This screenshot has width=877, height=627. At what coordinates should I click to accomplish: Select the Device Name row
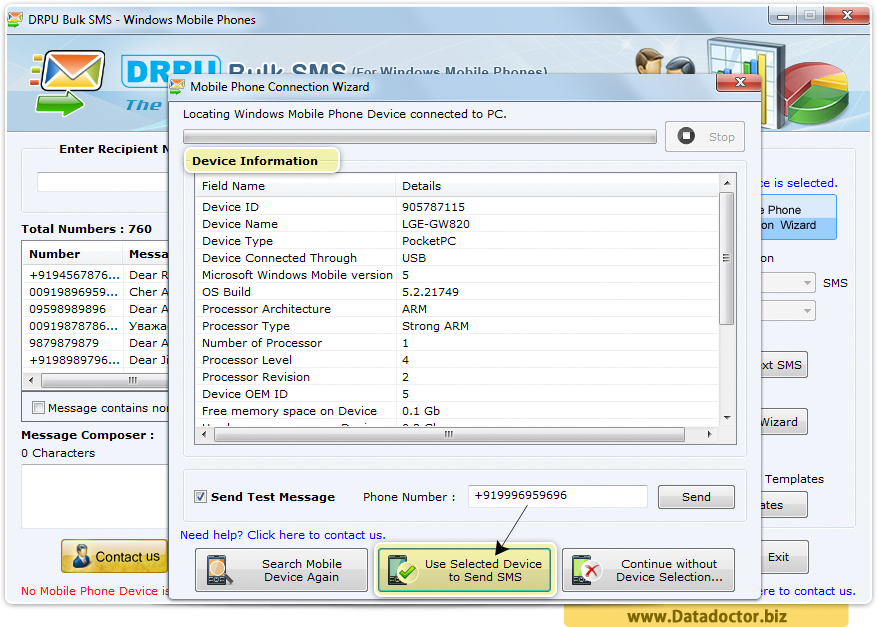pyautogui.click(x=457, y=224)
